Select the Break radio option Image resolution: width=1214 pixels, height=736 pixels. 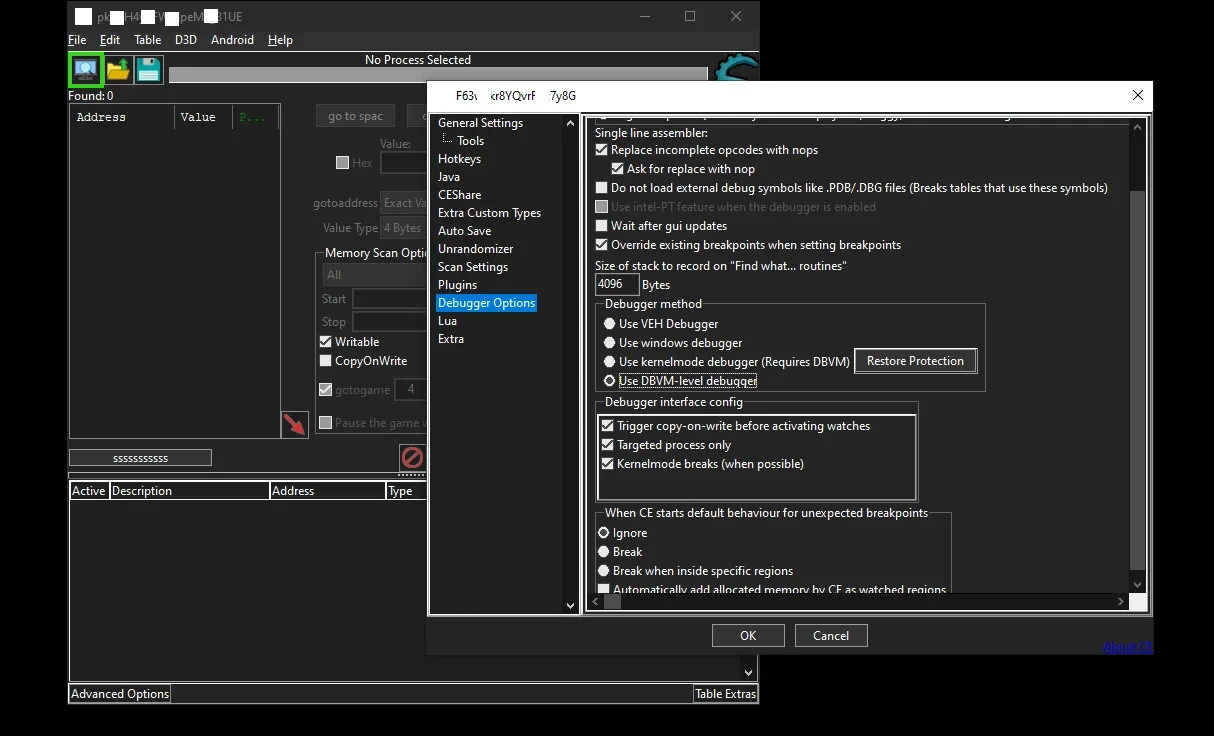[x=604, y=552]
